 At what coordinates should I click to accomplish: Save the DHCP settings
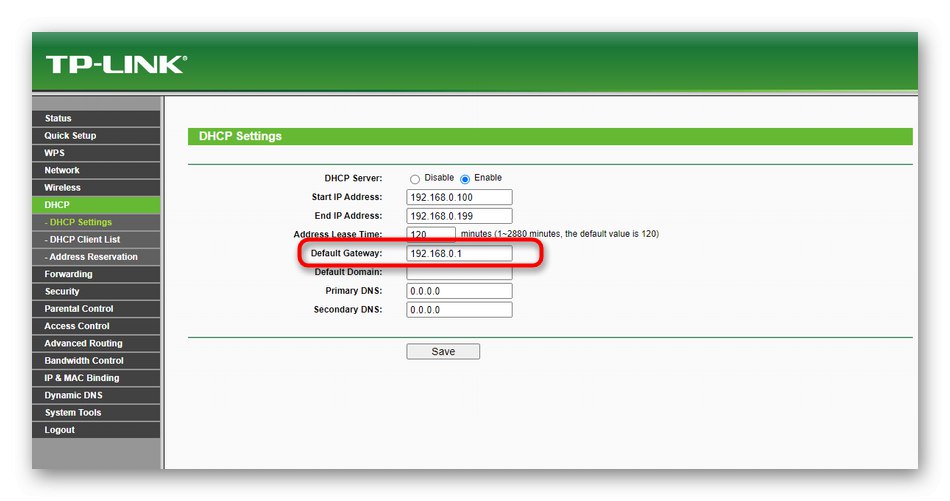(443, 351)
